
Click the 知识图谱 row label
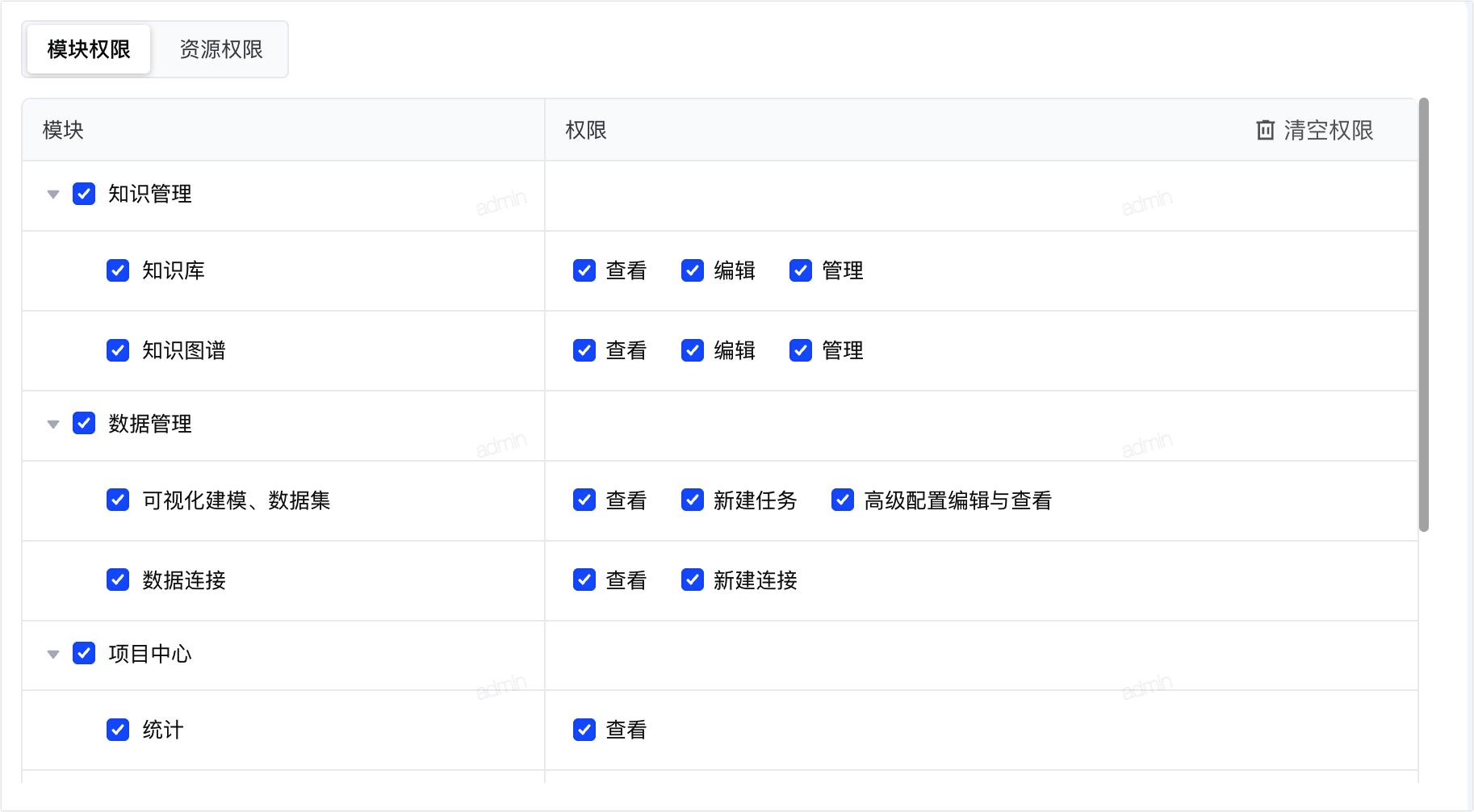tap(184, 350)
